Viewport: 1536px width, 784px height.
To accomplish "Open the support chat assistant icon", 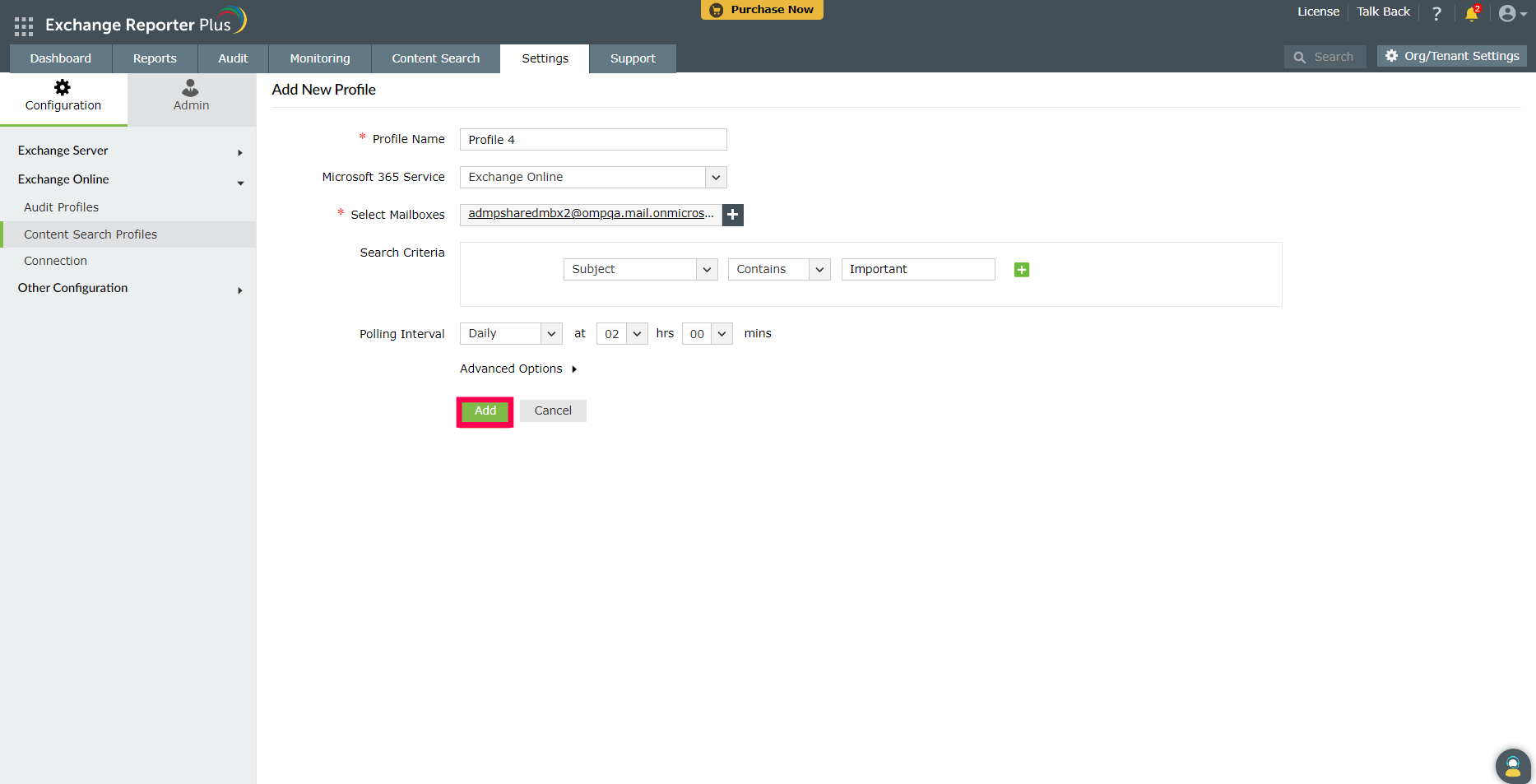I will tap(1512, 766).
